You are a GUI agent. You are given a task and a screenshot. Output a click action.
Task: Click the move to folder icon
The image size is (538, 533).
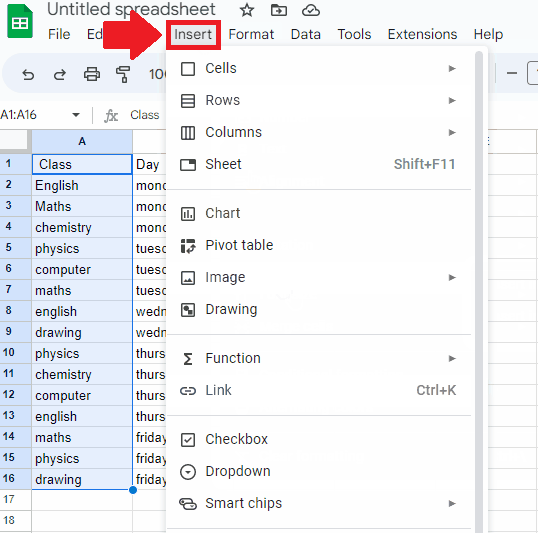coord(279,10)
